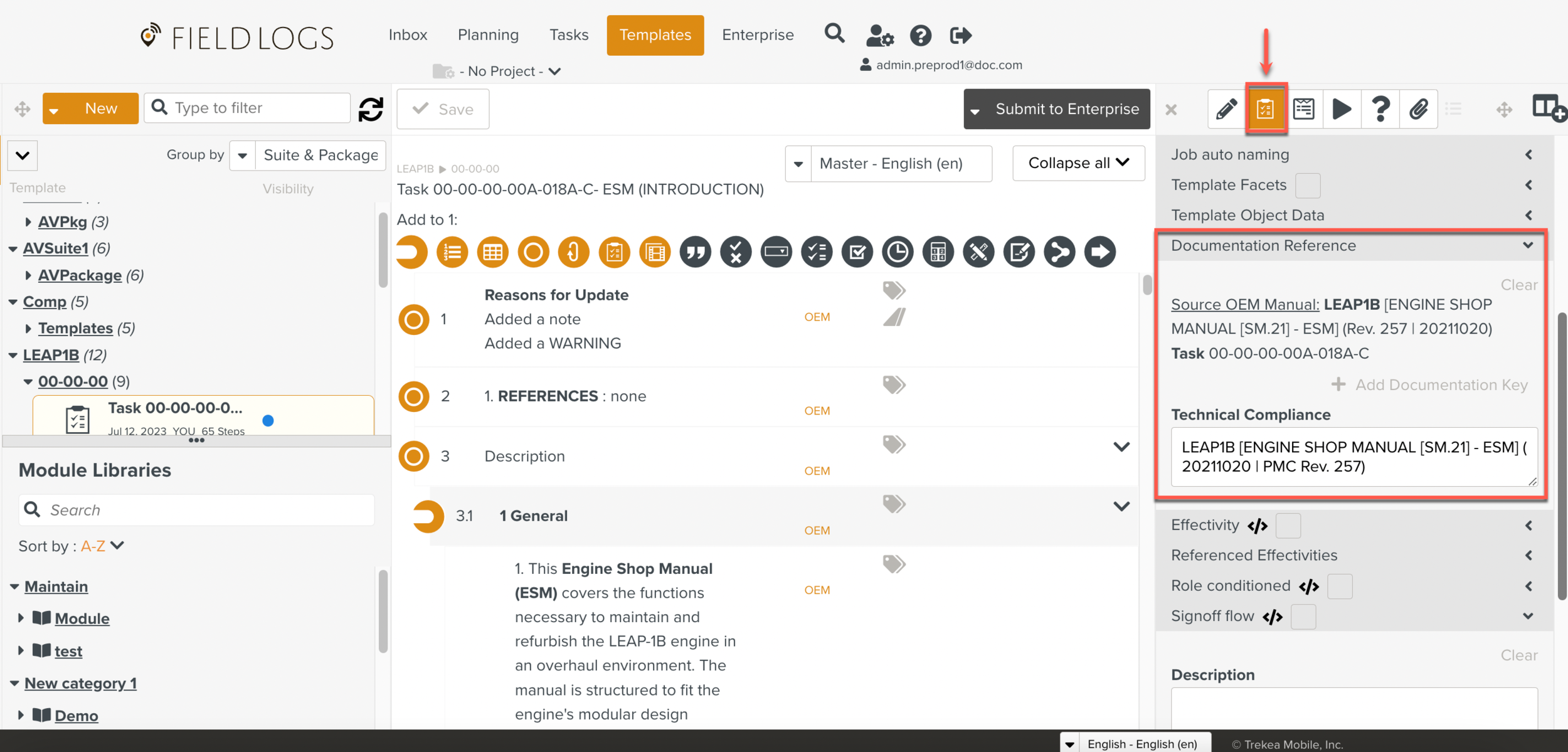Image resolution: width=1568 pixels, height=752 pixels.
Task: Add a signature note input icon
Action: (1019, 252)
